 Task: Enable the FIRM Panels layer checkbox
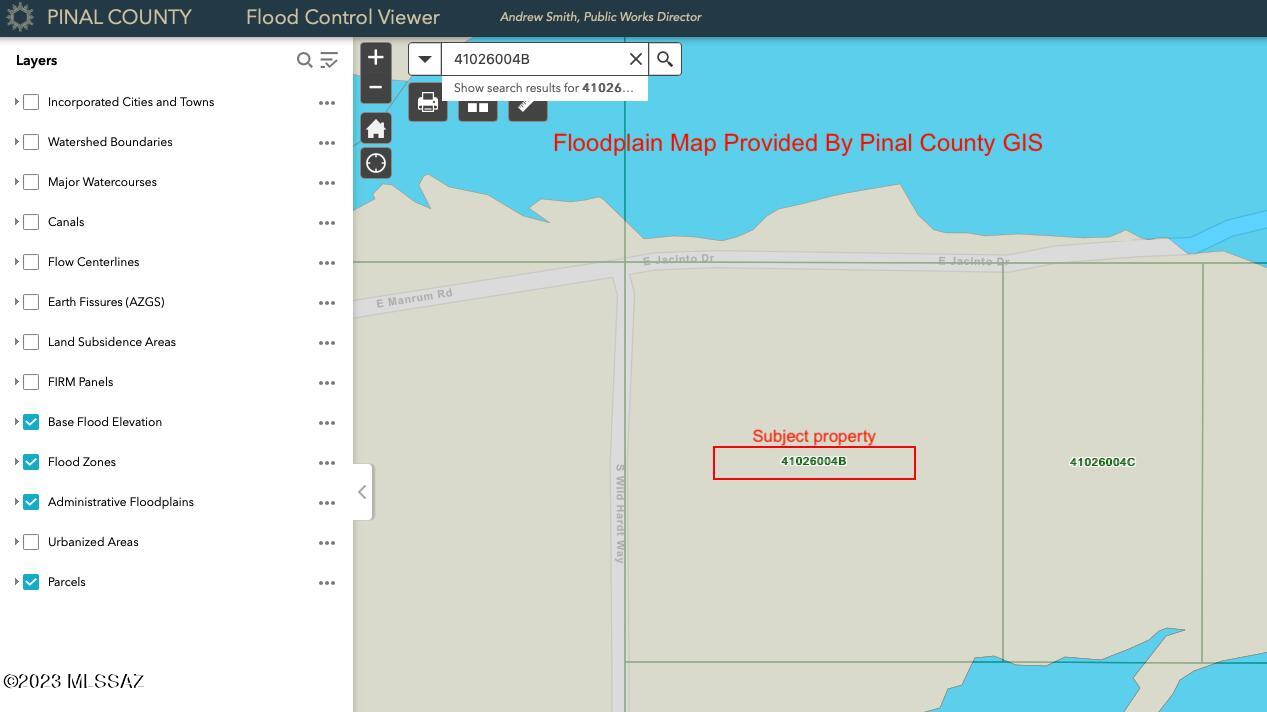31,382
